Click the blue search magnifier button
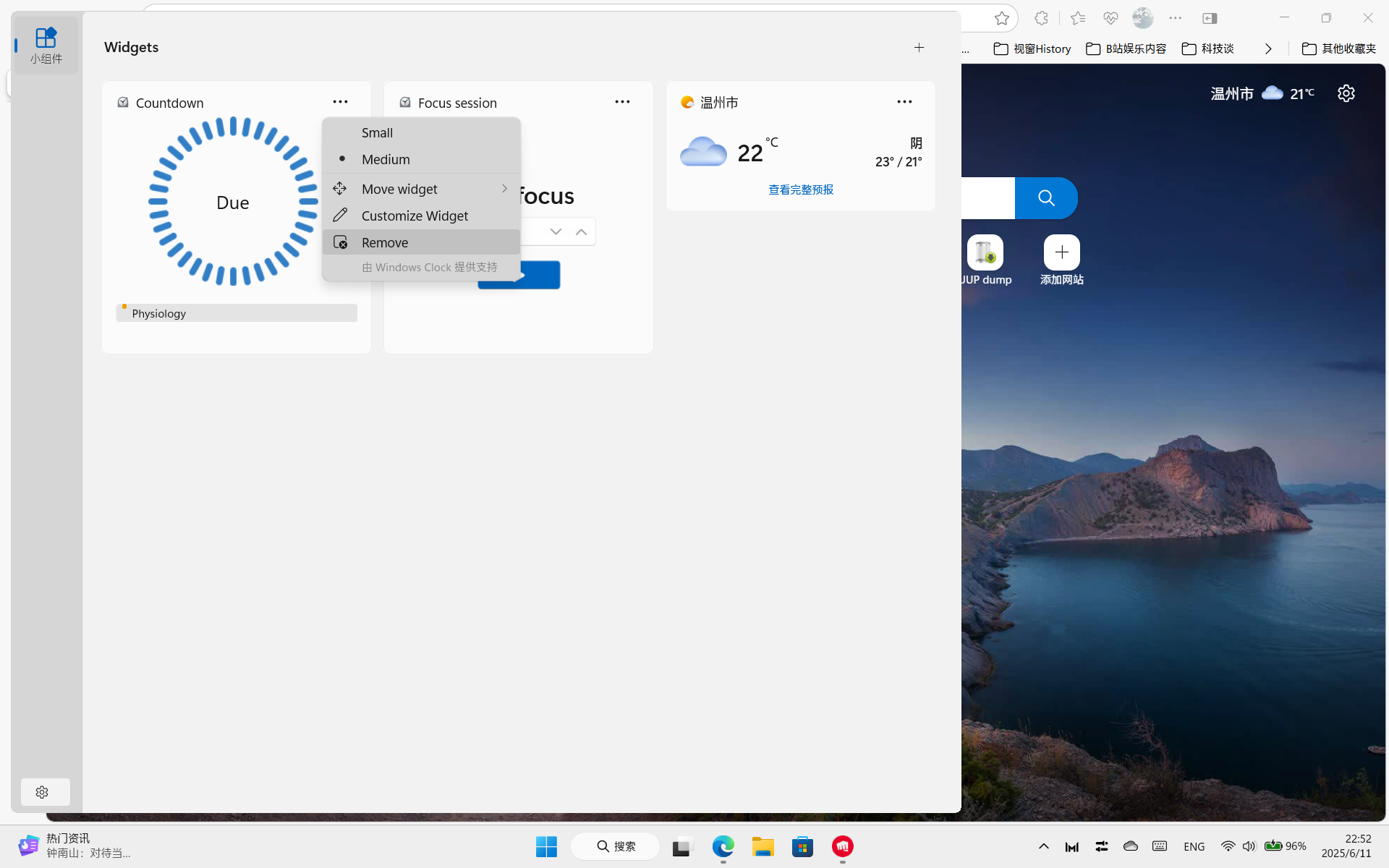 1045,198
